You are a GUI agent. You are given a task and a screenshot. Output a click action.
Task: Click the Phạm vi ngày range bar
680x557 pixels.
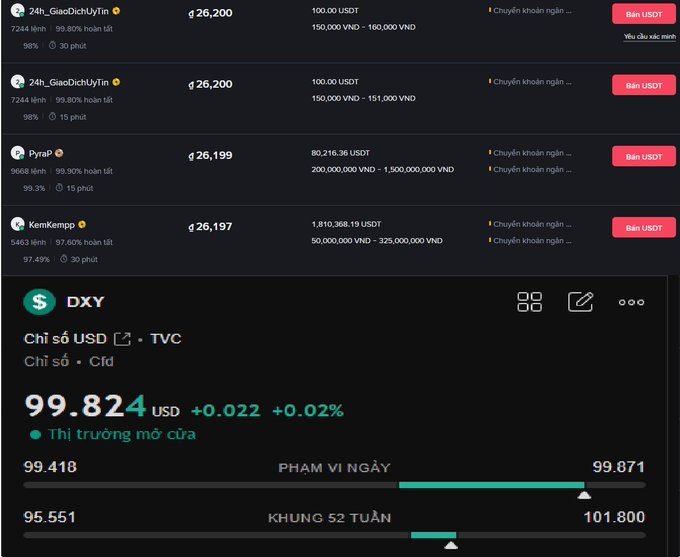tap(334, 485)
